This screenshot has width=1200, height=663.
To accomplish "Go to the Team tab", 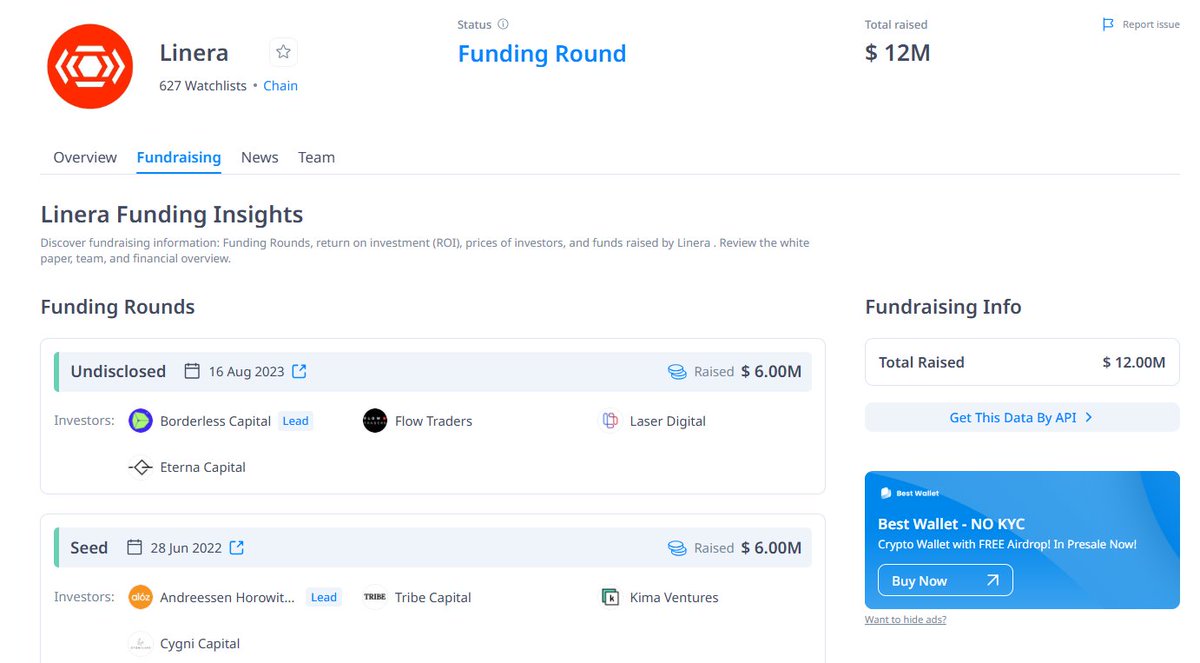I will point(316,157).
